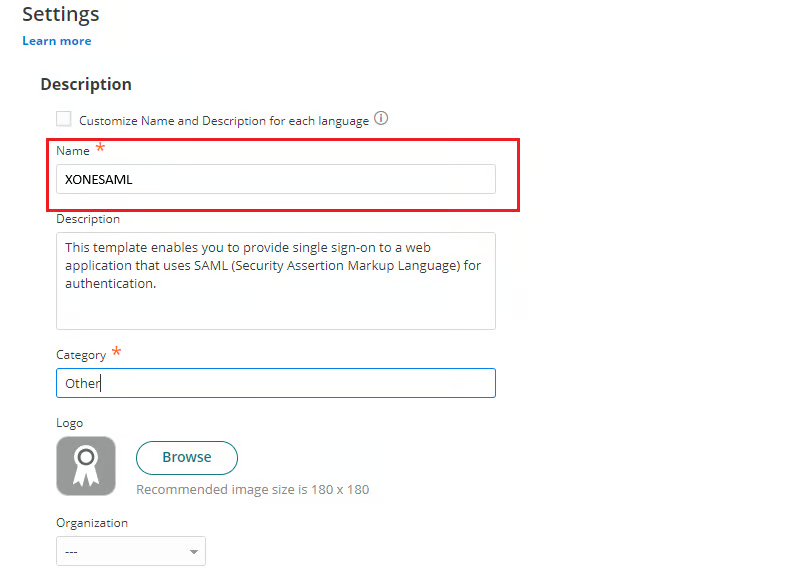Click into the Name field containing XONESAML
Viewport: 812px width, 574px height.
pyautogui.click(x=275, y=179)
